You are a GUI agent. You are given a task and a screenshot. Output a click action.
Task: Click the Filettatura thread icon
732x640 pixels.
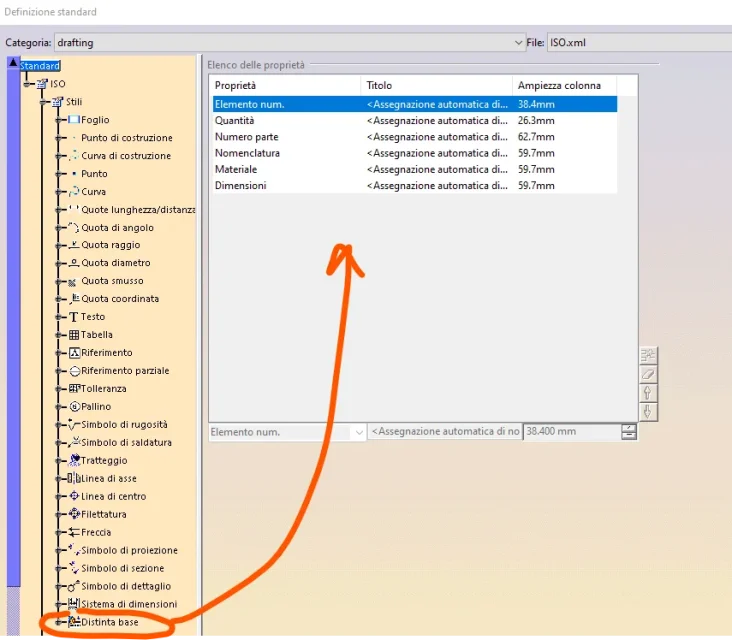pyautogui.click(x=73, y=515)
